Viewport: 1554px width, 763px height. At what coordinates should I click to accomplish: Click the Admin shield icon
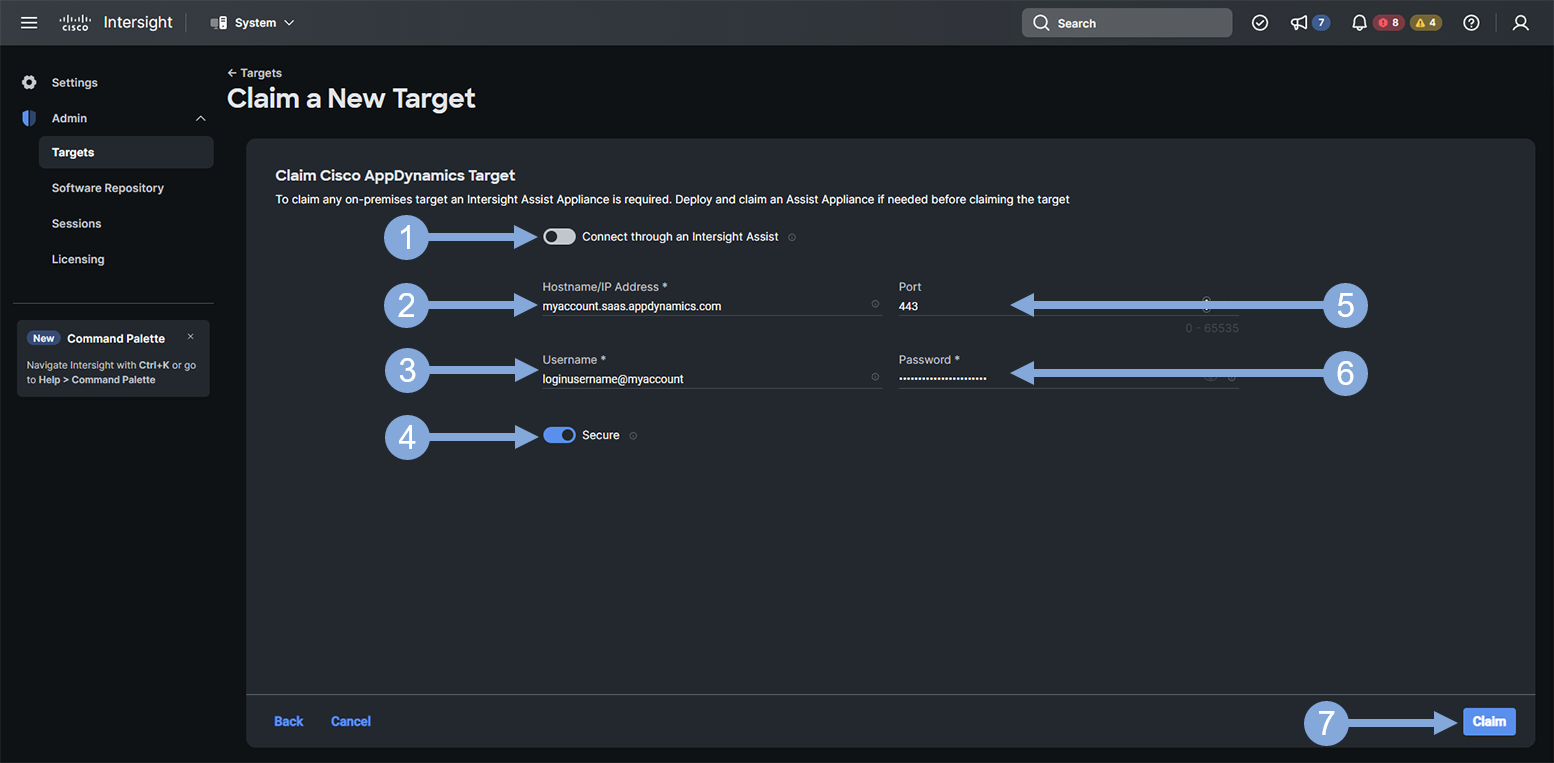point(29,118)
